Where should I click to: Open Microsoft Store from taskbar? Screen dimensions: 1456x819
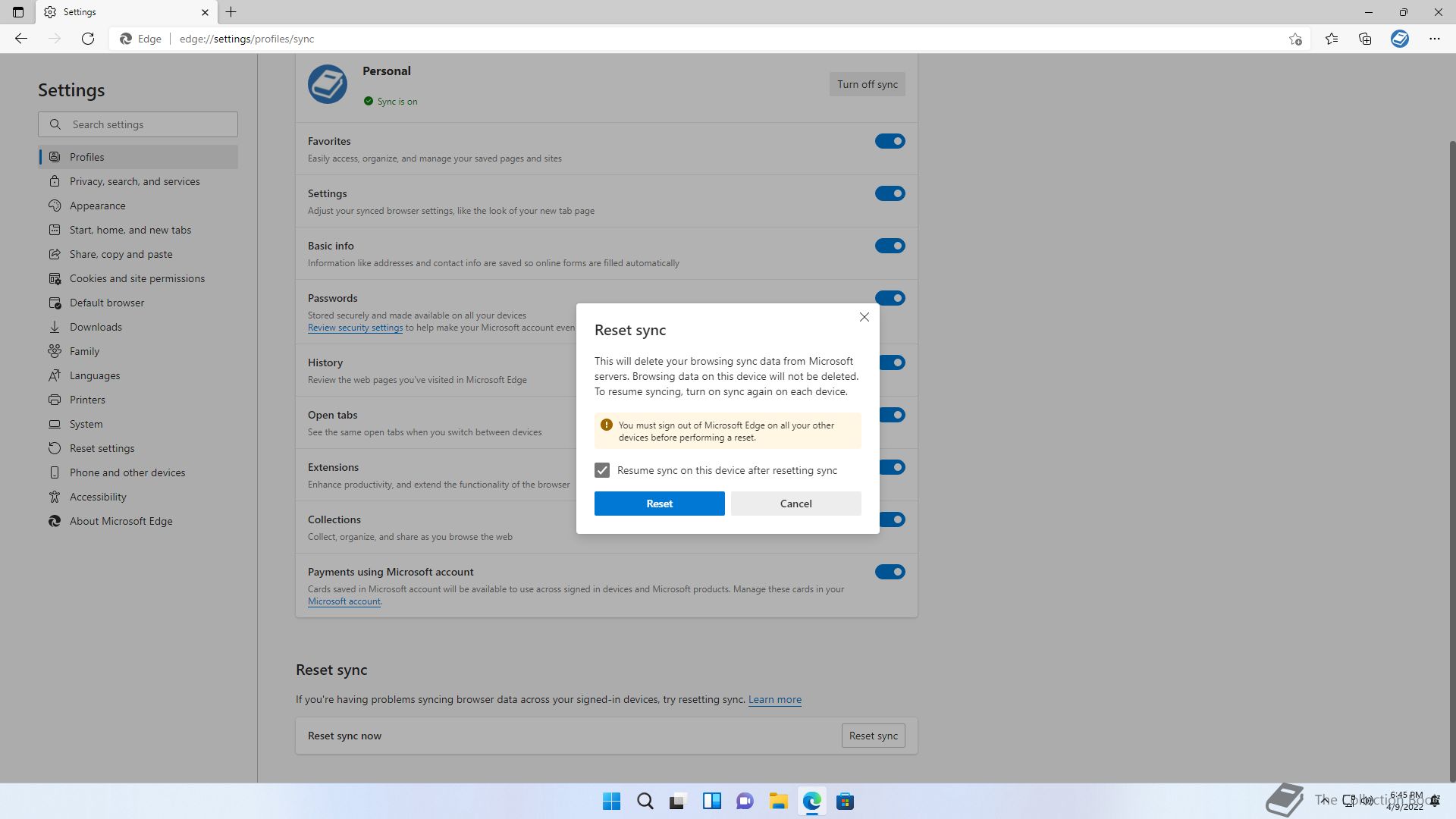click(x=845, y=802)
